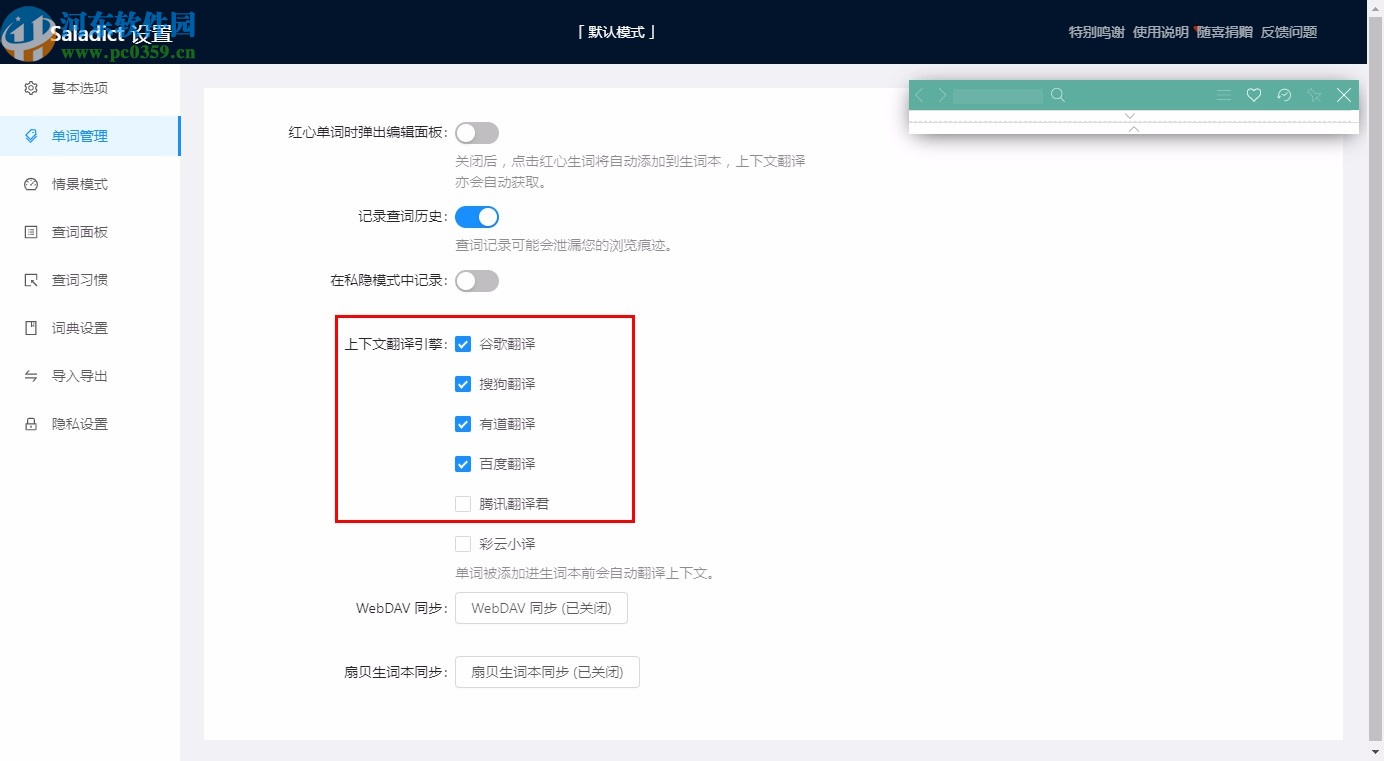The image size is (1384, 761).
Task: Click the search input field in dict panel
Action: pyautogui.click(x=1000, y=95)
